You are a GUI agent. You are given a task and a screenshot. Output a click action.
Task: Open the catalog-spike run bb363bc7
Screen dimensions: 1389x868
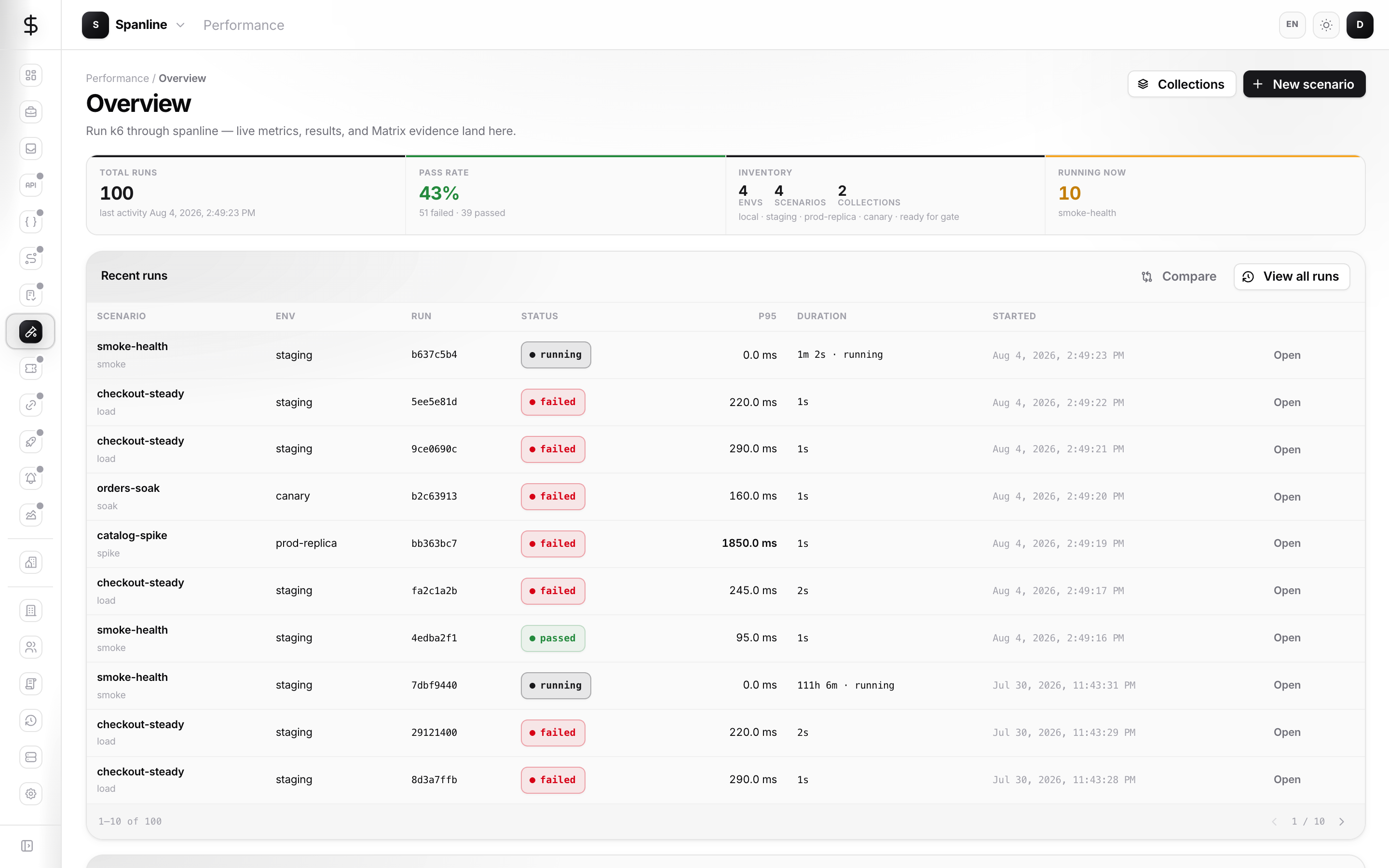tap(1287, 543)
